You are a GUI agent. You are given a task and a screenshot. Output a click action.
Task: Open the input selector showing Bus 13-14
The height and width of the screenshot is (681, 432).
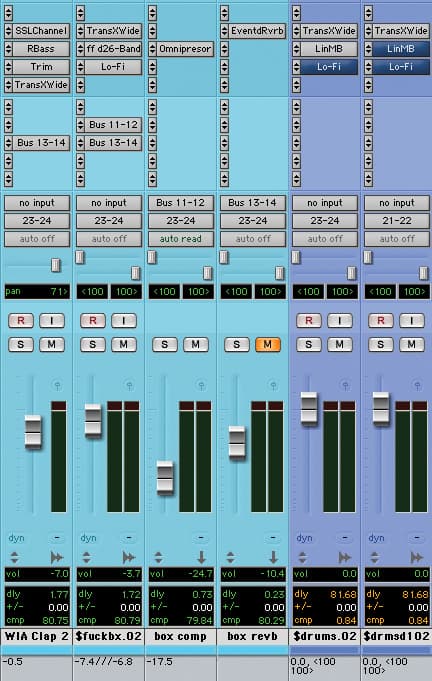(x=253, y=203)
